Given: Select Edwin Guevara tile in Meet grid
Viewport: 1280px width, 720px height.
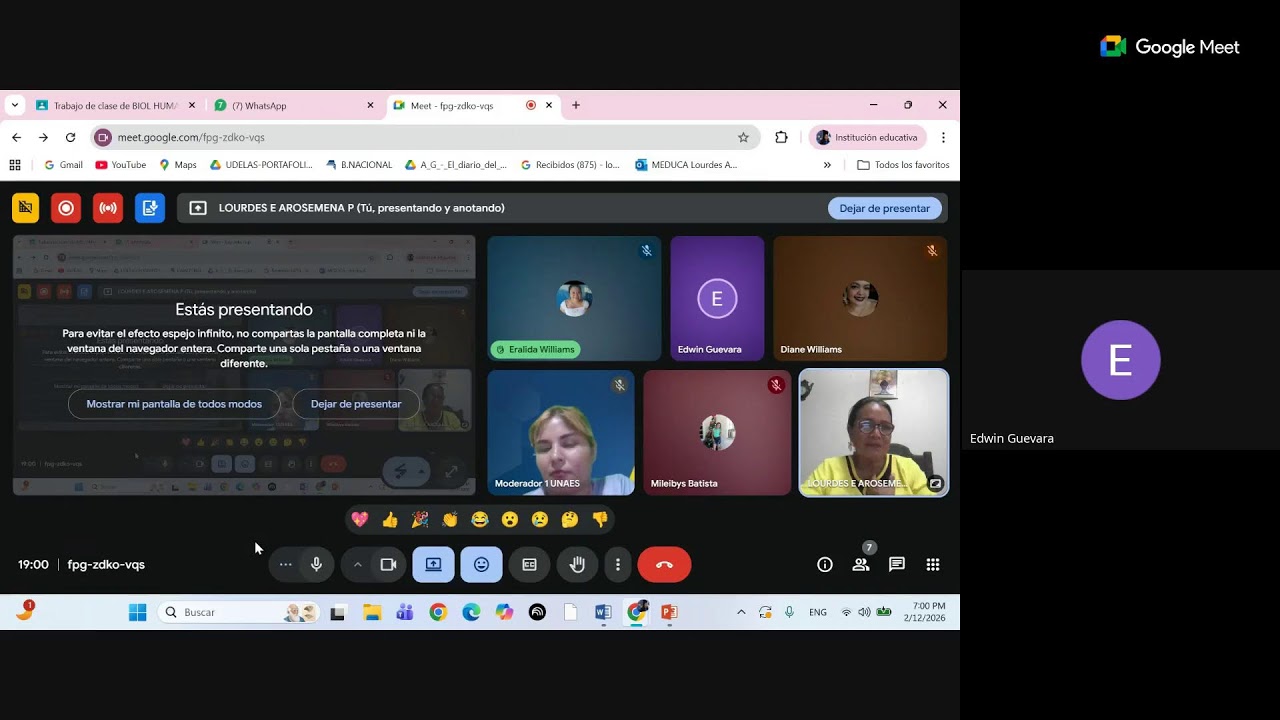Looking at the screenshot, I should (717, 298).
